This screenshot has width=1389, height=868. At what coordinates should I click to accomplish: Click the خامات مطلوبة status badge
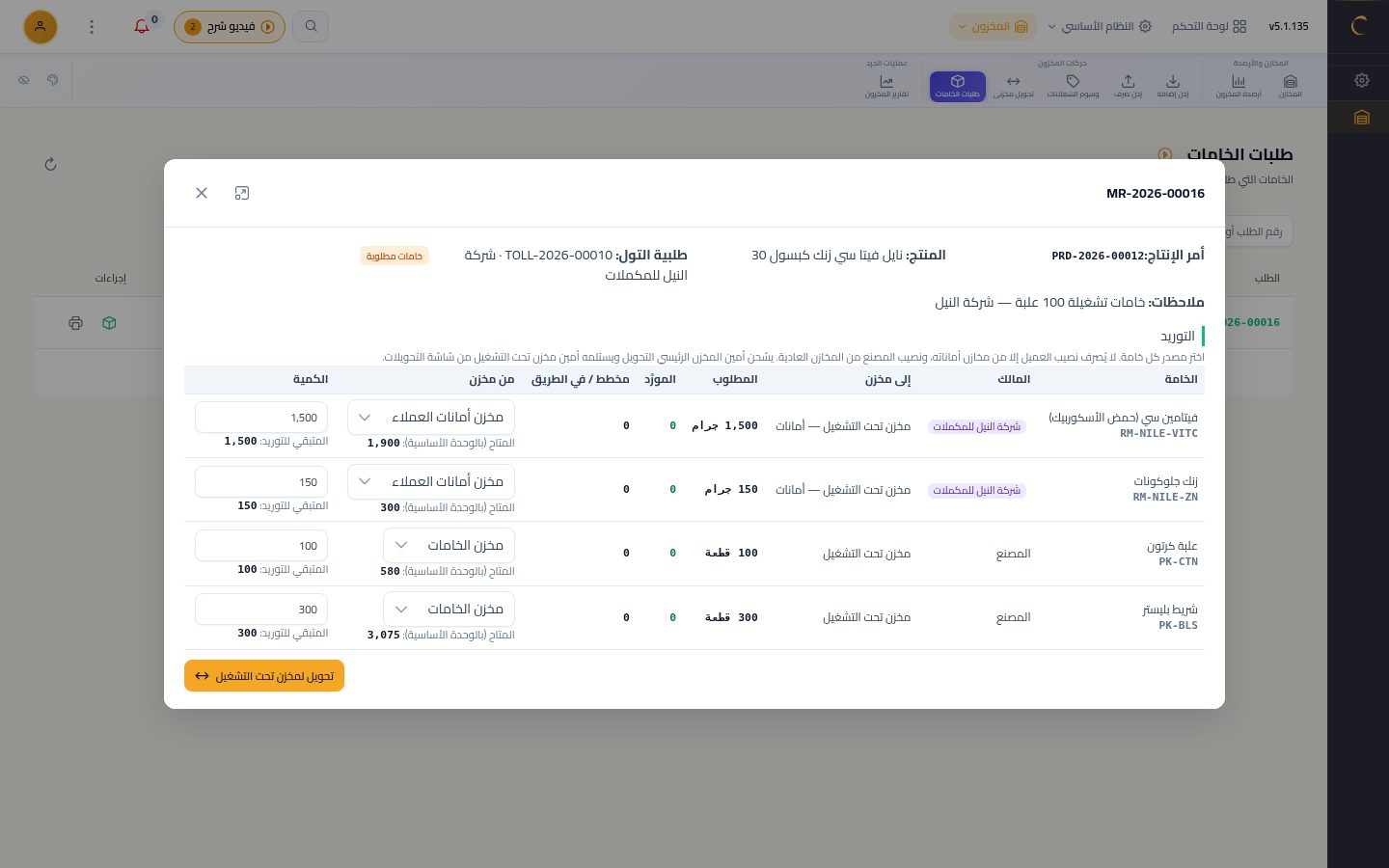[395, 256]
